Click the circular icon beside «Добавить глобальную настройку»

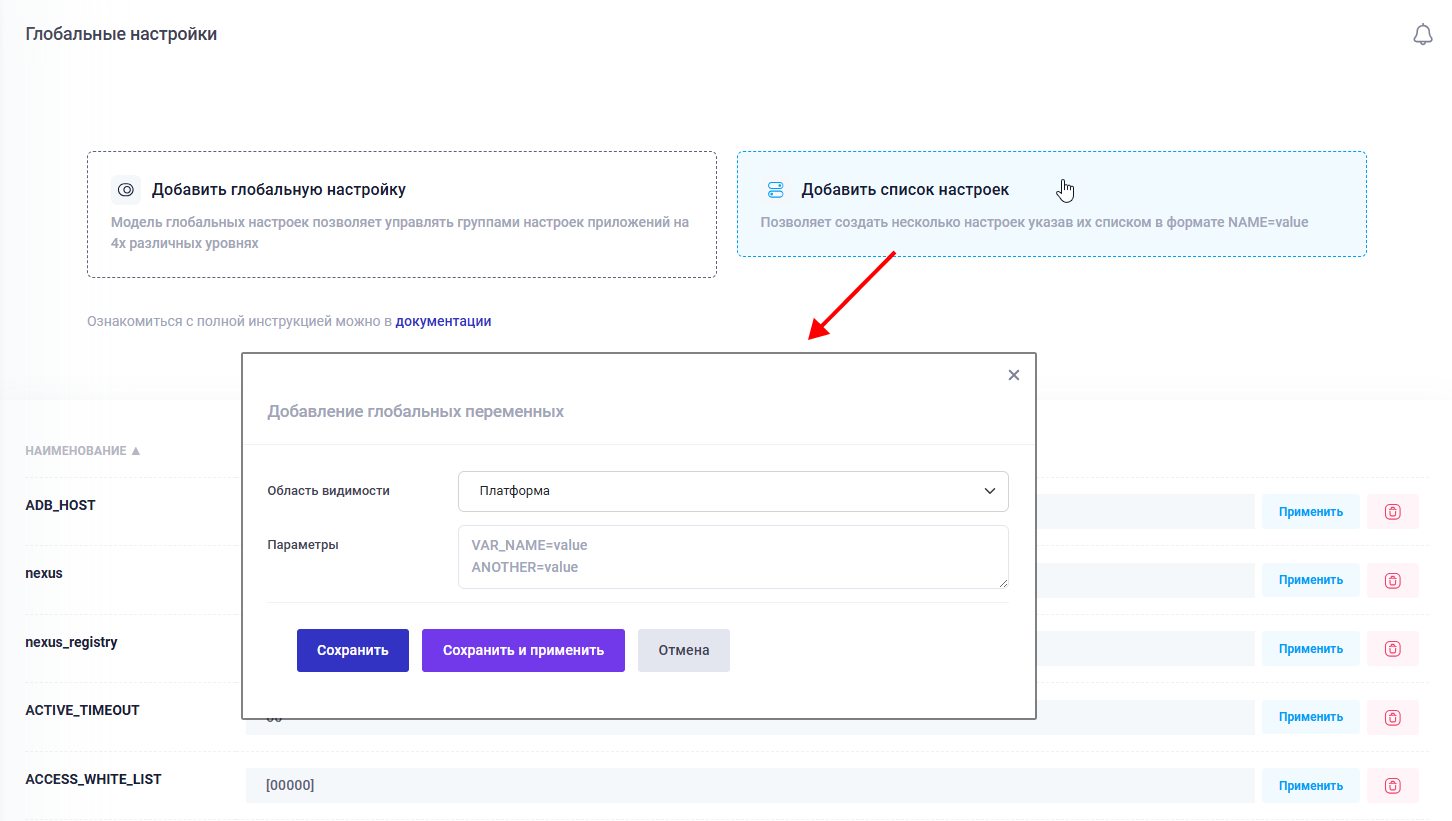pos(125,189)
